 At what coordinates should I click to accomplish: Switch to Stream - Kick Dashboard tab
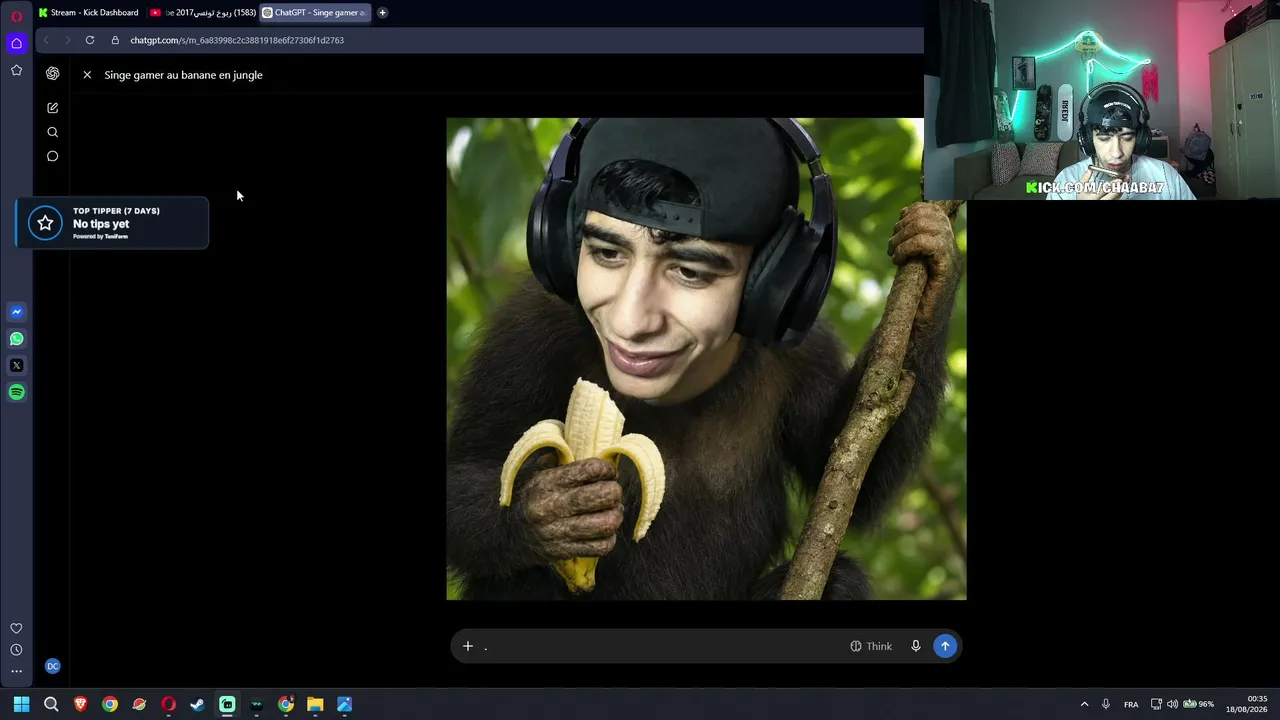(x=88, y=13)
